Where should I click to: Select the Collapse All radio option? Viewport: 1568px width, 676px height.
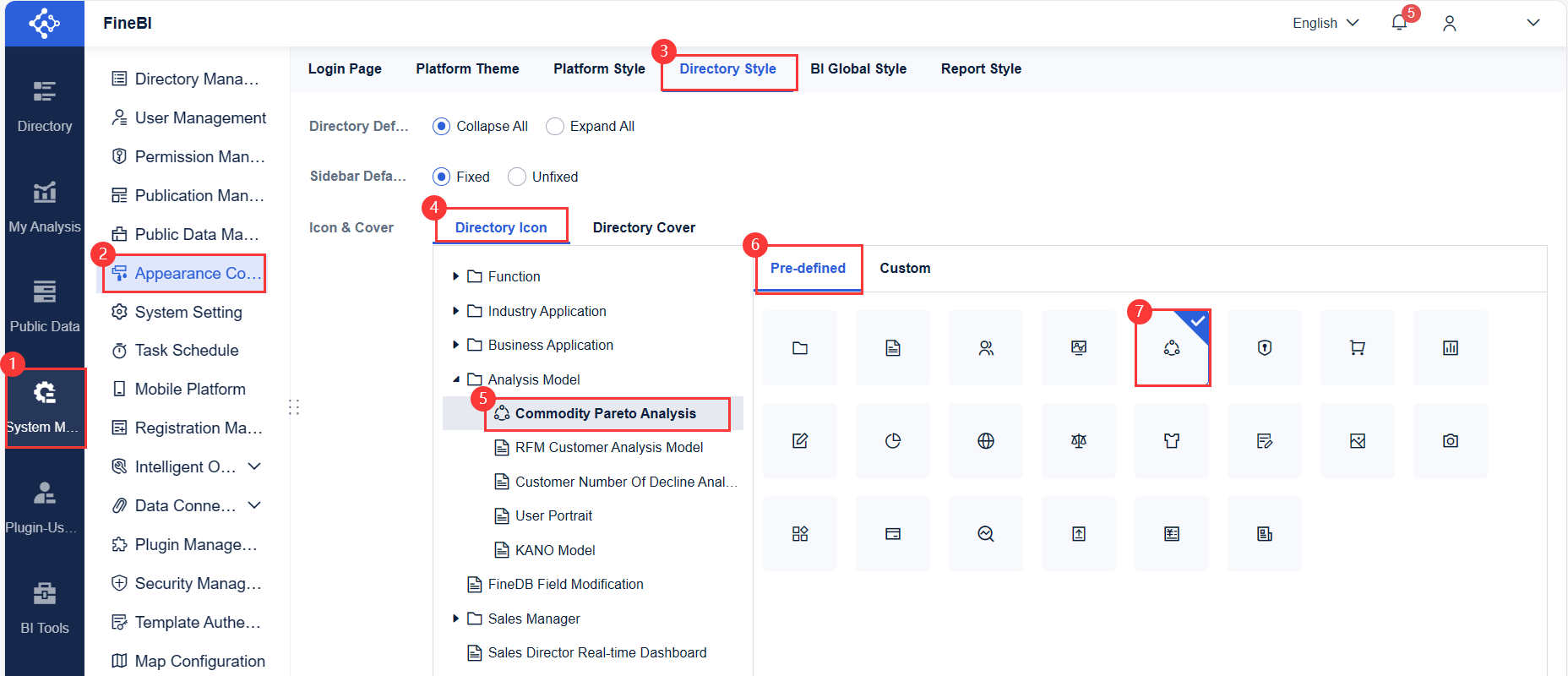441,127
